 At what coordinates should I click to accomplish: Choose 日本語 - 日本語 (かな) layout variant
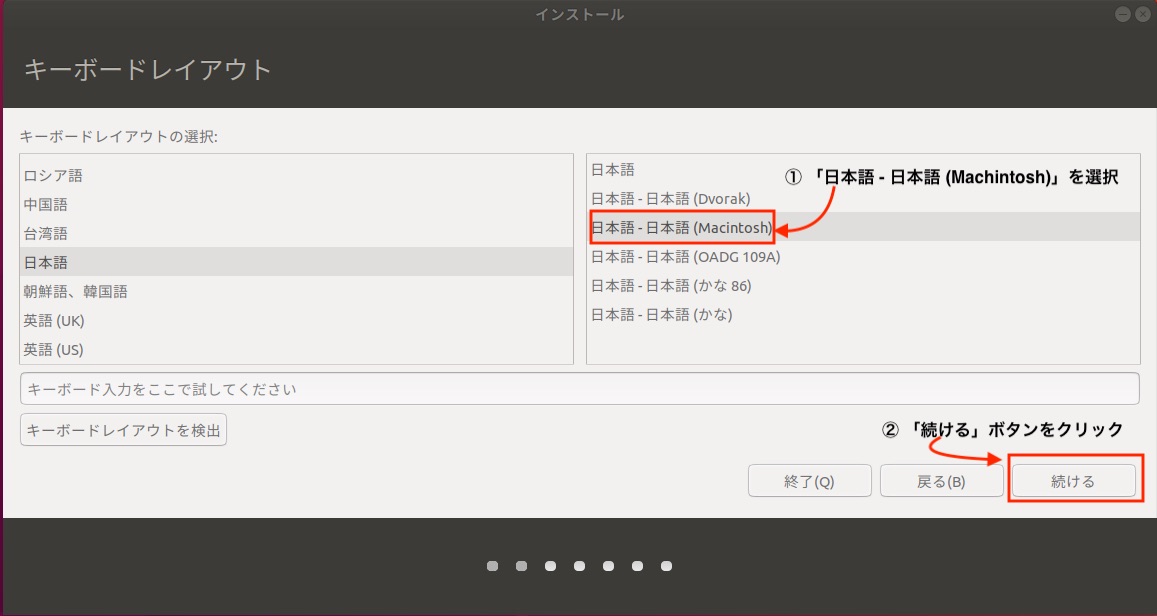click(863, 314)
